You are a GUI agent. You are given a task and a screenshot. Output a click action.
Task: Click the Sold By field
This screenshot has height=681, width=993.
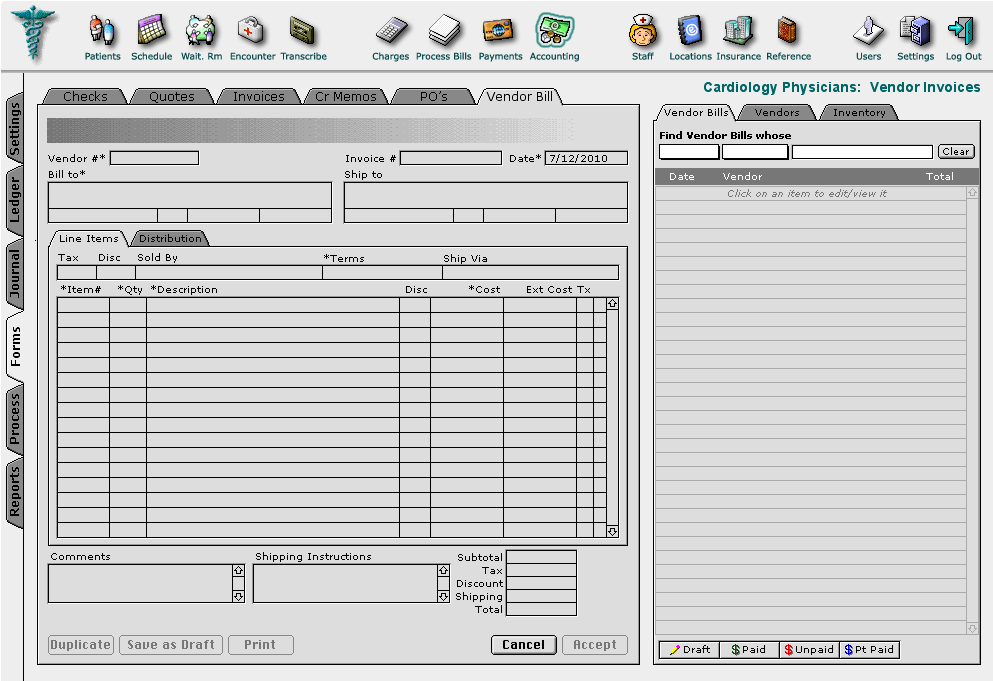click(229, 272)
